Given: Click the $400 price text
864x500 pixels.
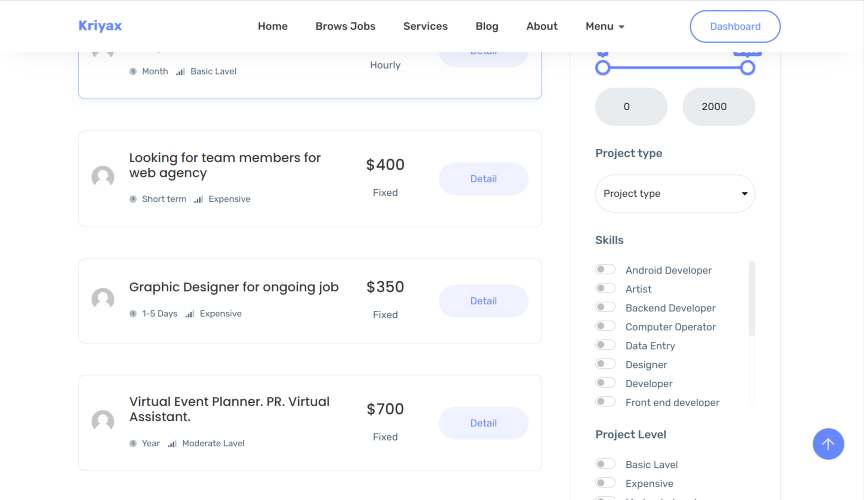Looking at the screenshot, I should click(385, 165).
